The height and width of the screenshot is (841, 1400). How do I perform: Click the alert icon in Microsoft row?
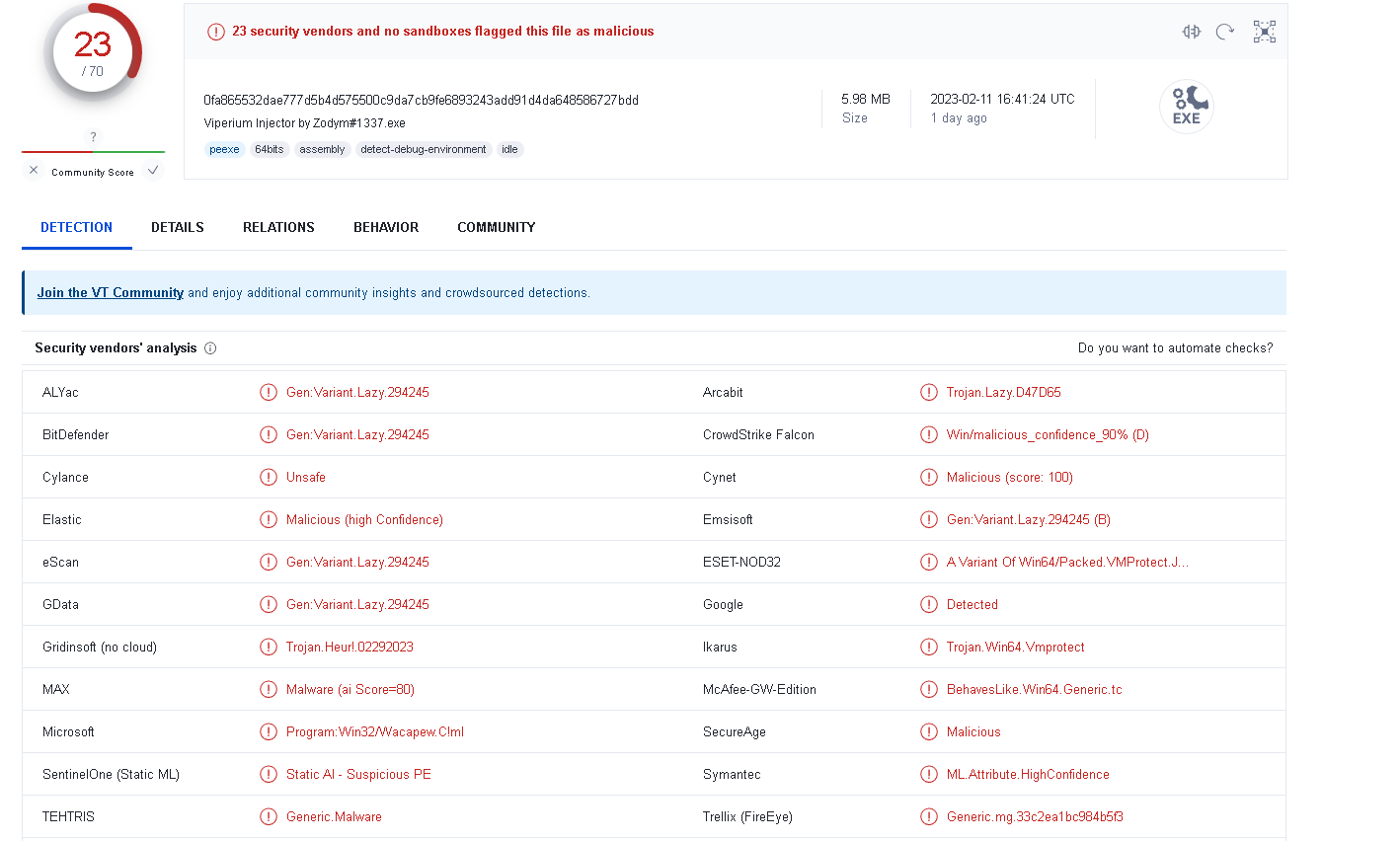pyautogui.click(x=269, y=731)
